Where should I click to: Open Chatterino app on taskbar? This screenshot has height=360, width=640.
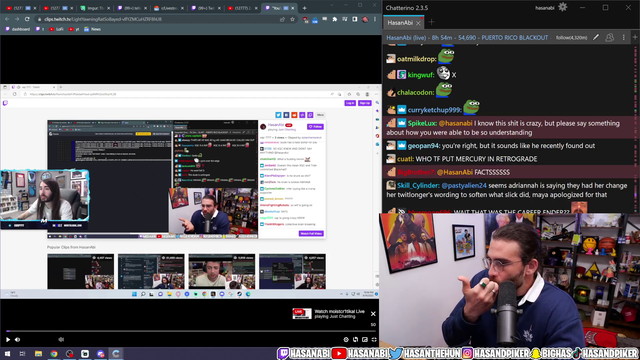[116, 354]
